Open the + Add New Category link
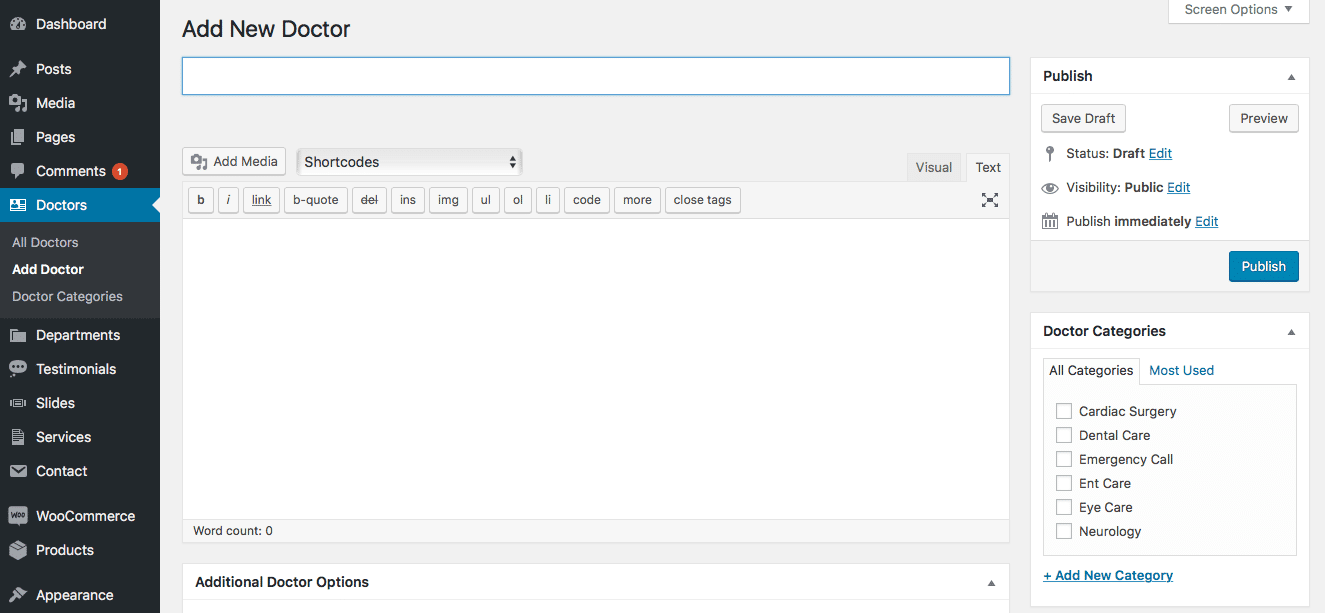Screen dimensions: 1325x613 click(x=1108, y=575)
